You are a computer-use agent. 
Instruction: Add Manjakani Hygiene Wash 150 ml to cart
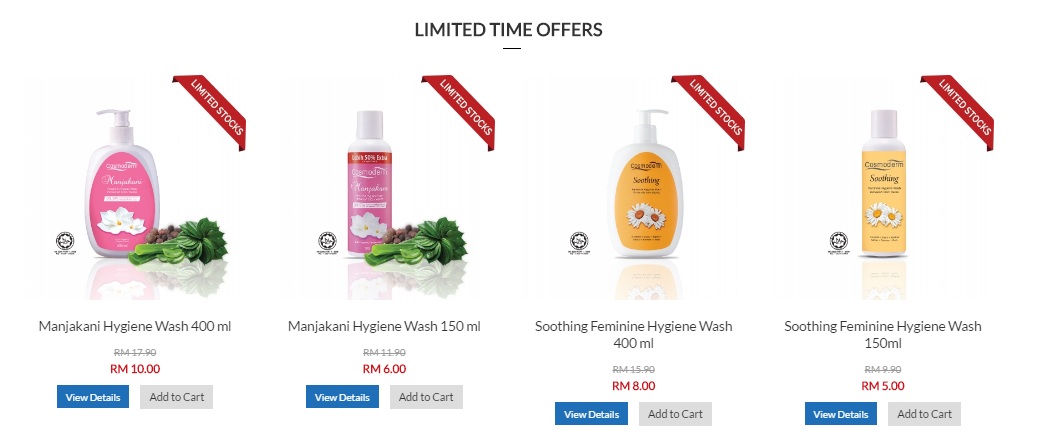point(426,397)
